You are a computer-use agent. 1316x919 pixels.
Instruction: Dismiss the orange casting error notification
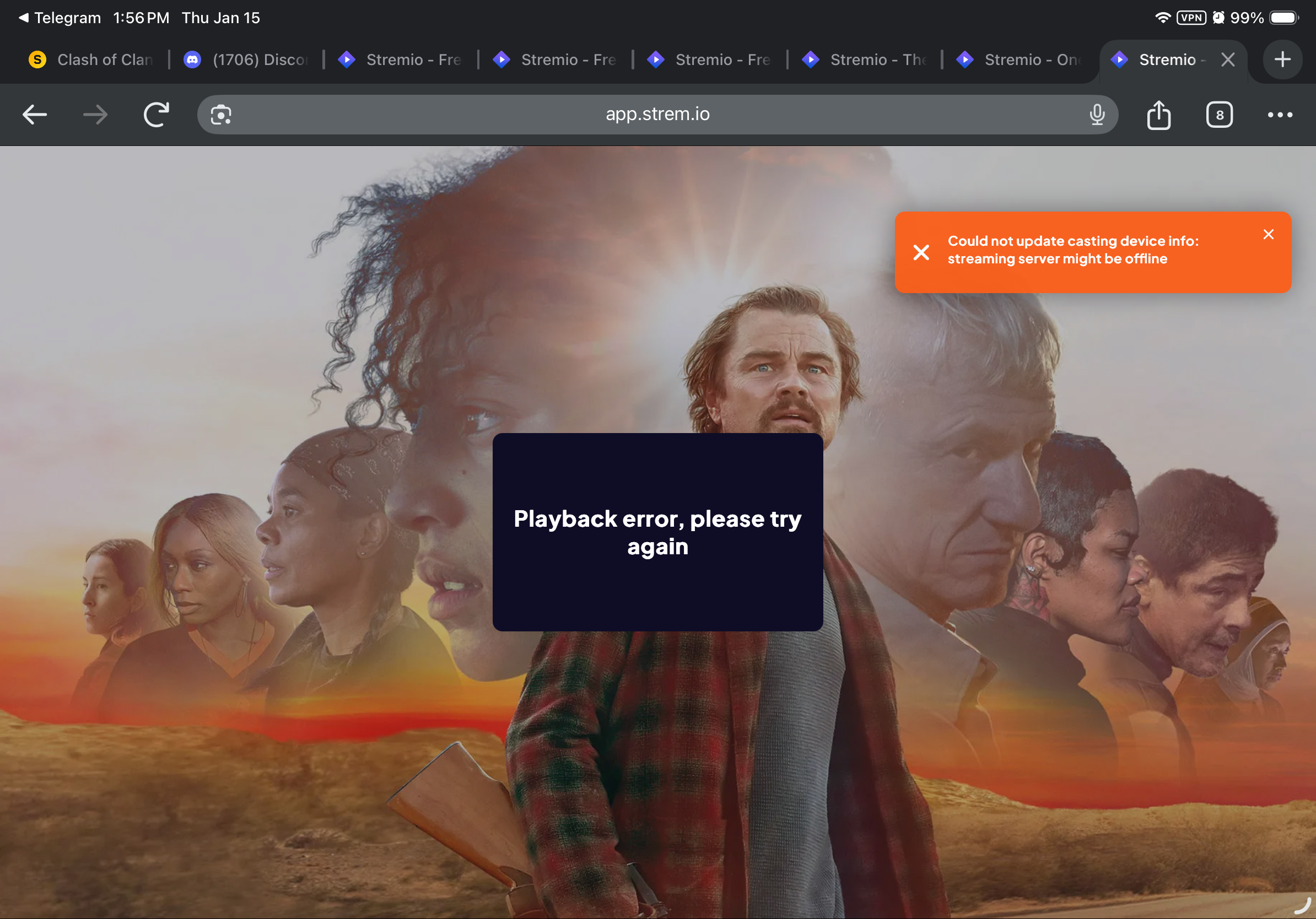tap(1269, 234)
